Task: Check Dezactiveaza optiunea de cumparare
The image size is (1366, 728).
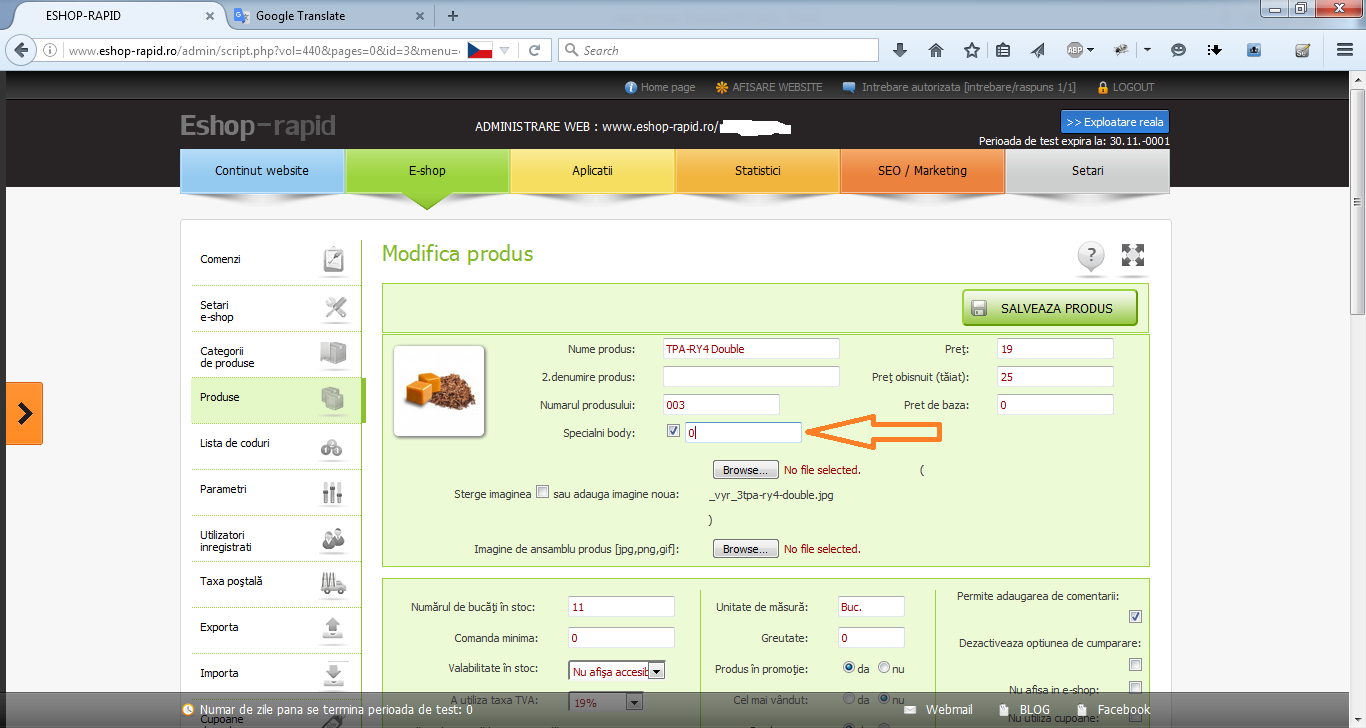Action: (x=1135, y=665)
